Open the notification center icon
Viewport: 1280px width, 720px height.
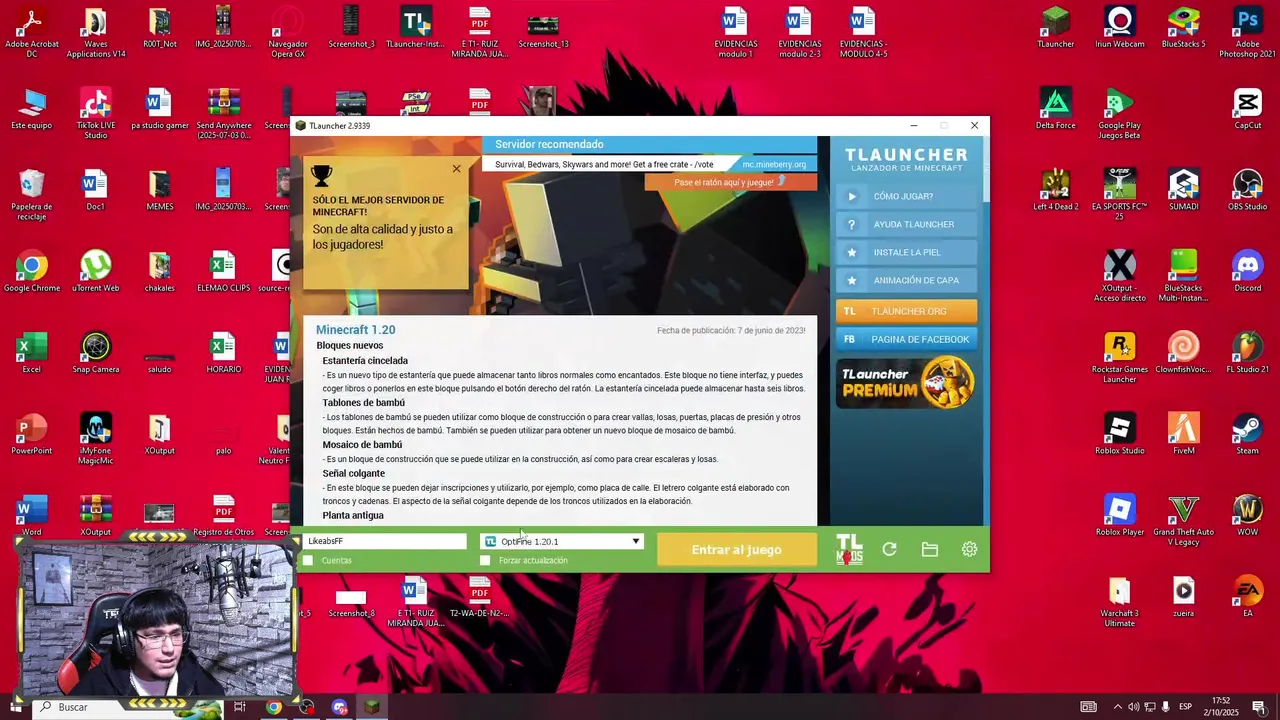pyautogui.click(x=1260, y=707)
